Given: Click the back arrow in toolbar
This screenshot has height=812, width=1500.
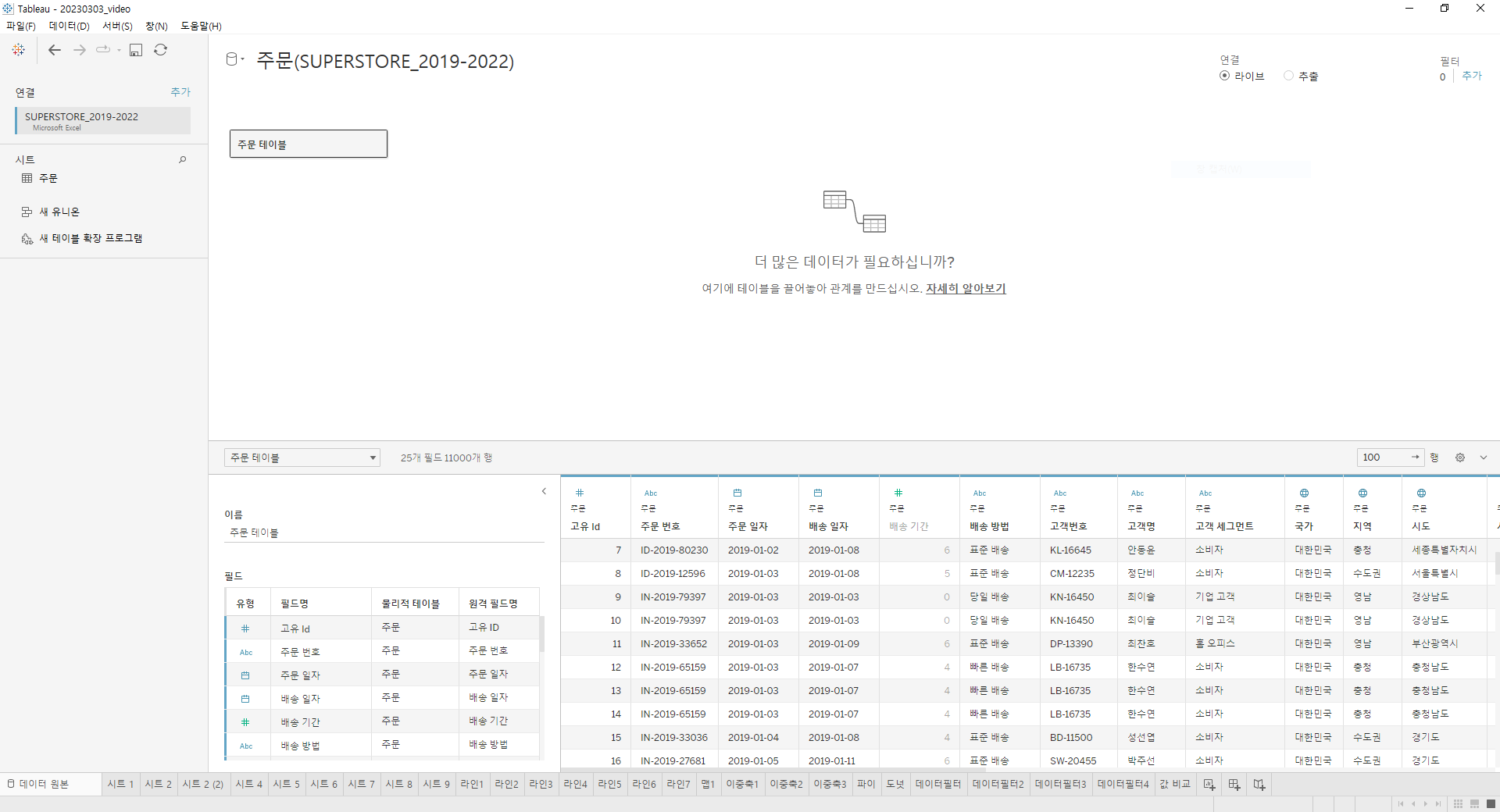Looking at the screenshot, I should (x=55, y=50).
